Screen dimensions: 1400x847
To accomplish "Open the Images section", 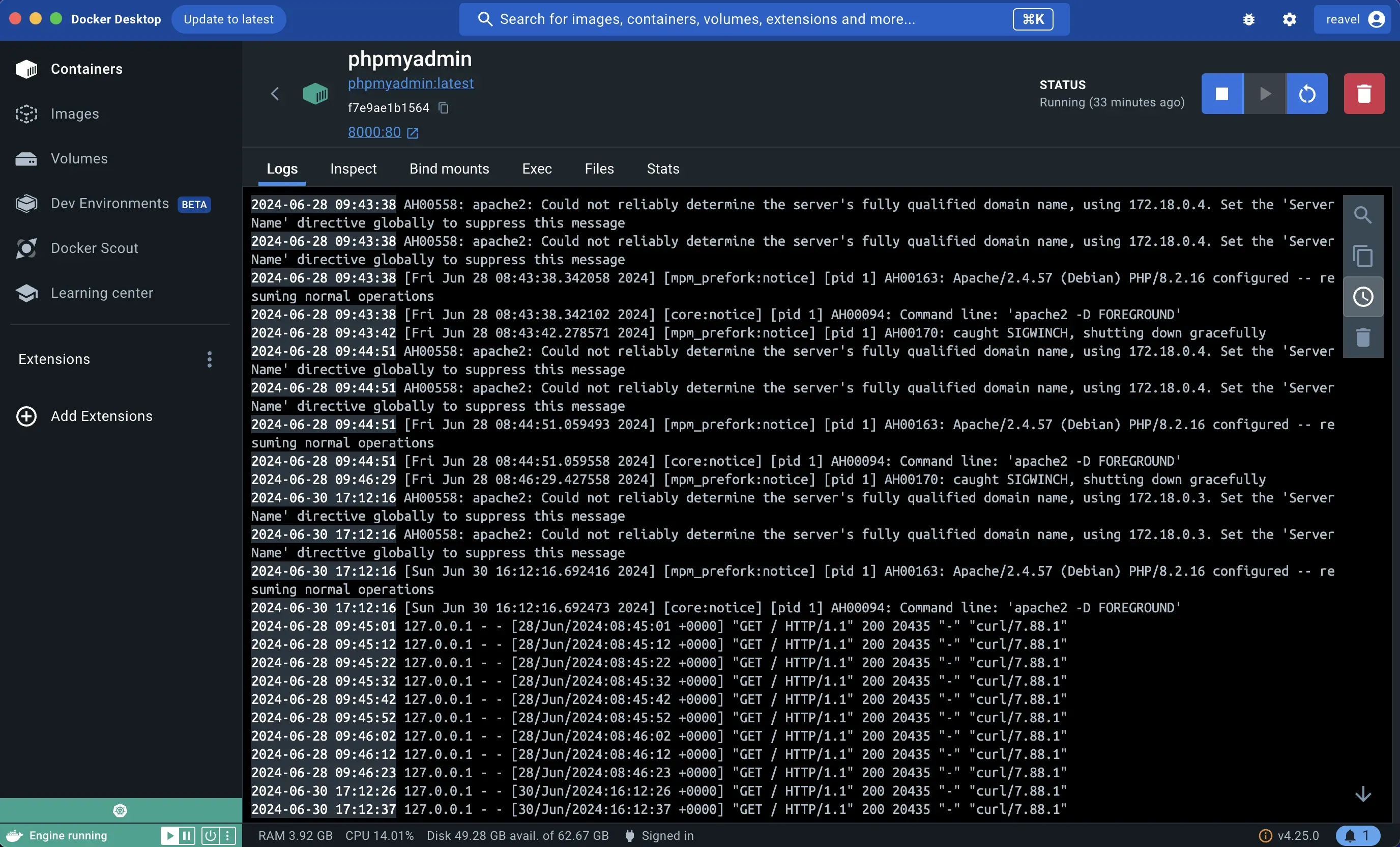I will [75, 113].
